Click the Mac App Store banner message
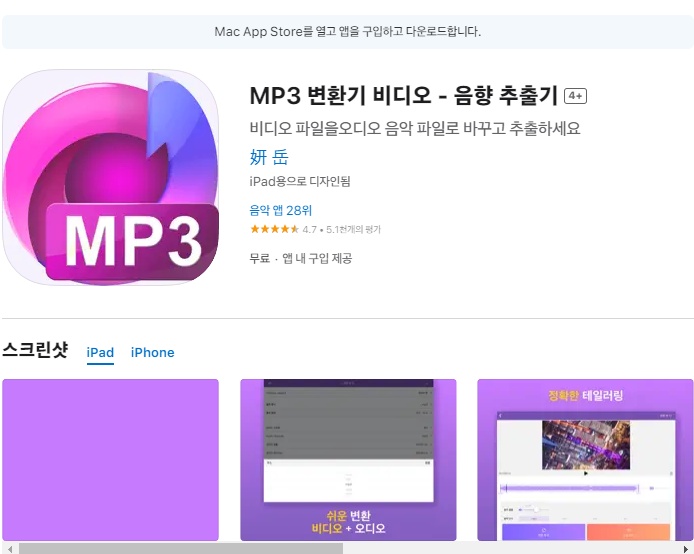The height and width of the screenshot is (554, 694). 347,32
